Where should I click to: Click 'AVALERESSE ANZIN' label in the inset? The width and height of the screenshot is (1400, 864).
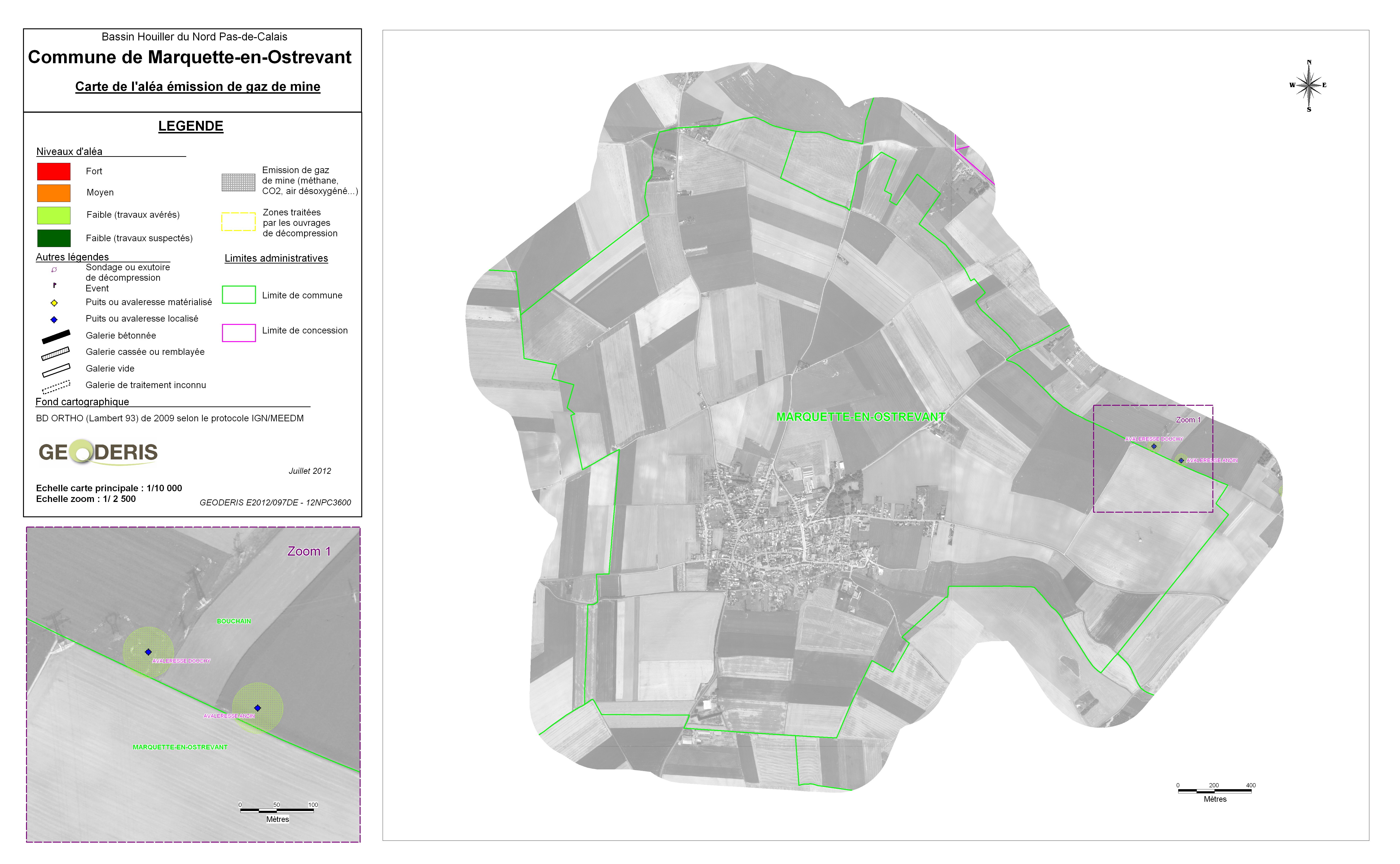(229, 716)
